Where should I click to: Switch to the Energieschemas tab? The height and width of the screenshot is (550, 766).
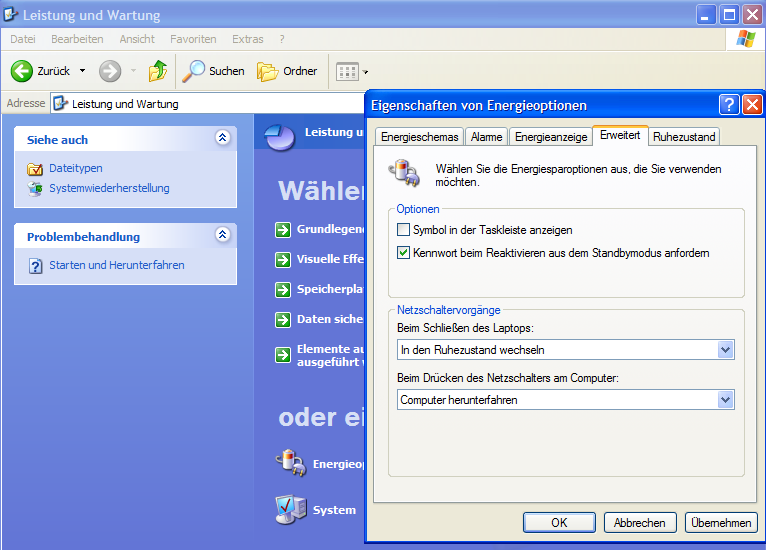420,137
